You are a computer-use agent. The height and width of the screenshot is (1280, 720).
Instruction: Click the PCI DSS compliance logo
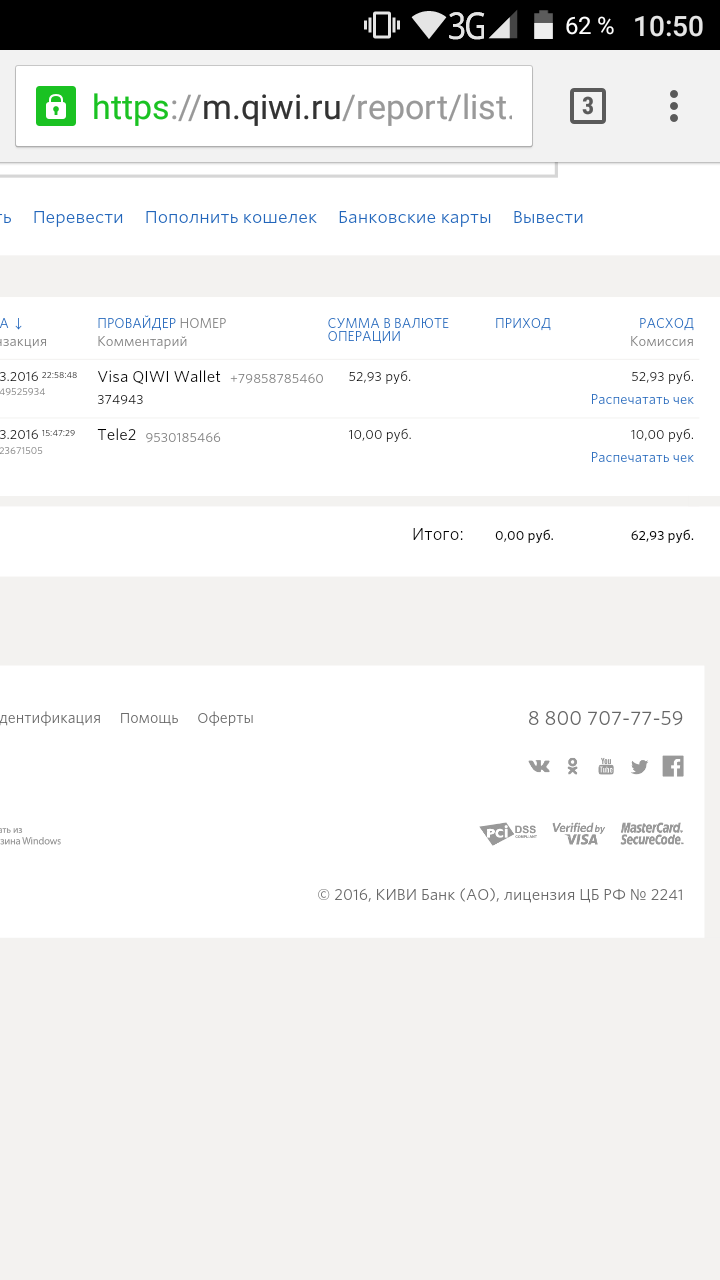point(508,833)
